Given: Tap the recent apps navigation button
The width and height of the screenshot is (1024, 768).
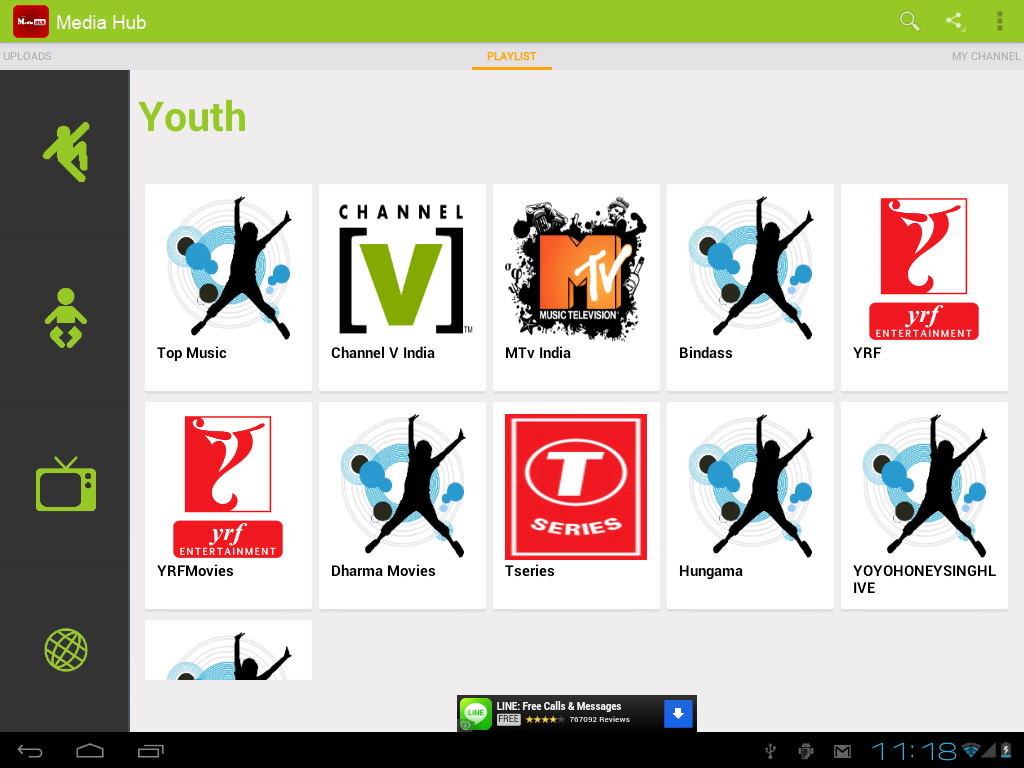Looking at the screenshot, I should (x=151, y=751).
